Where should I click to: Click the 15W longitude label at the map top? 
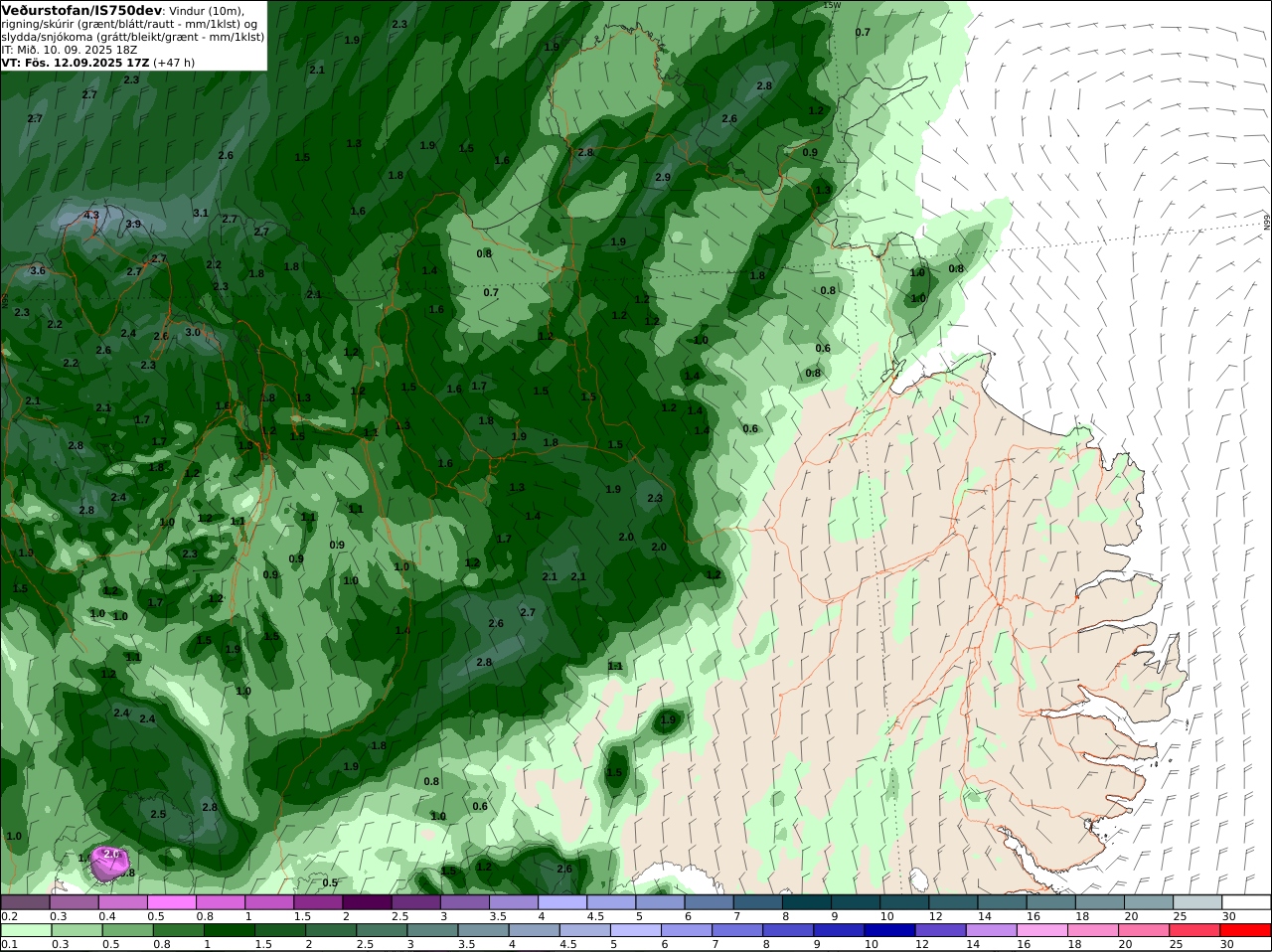[832, 5]
